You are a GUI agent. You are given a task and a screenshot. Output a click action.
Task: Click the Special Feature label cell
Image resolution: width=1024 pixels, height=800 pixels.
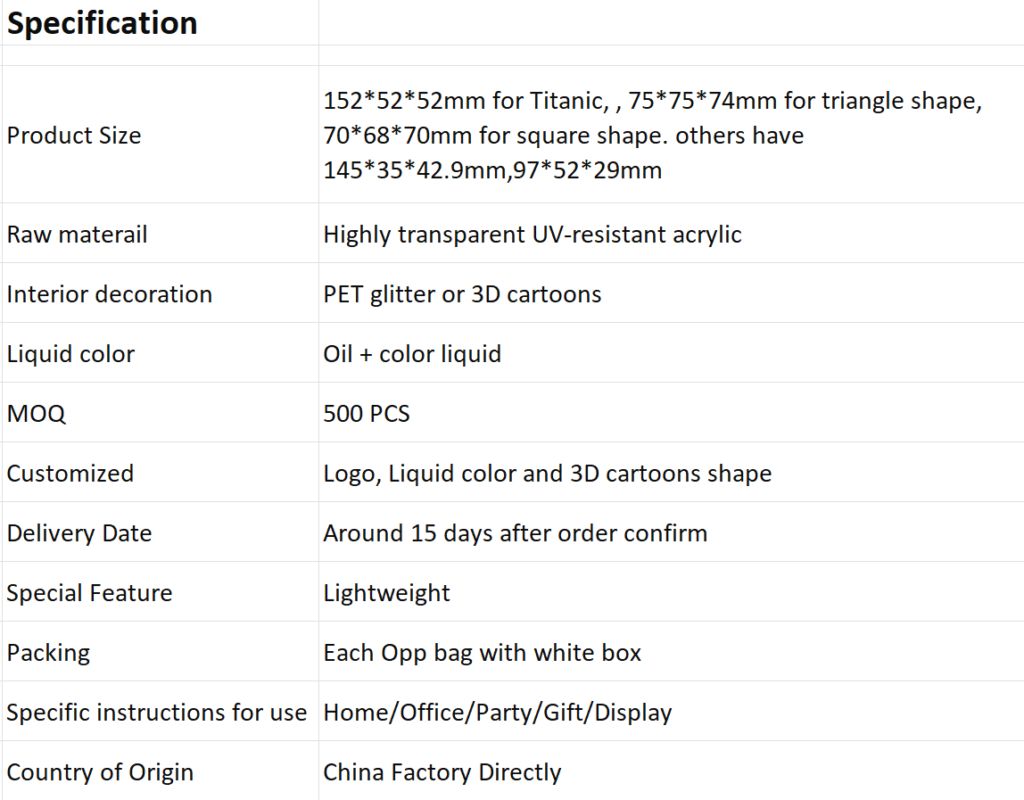(160, 592)
